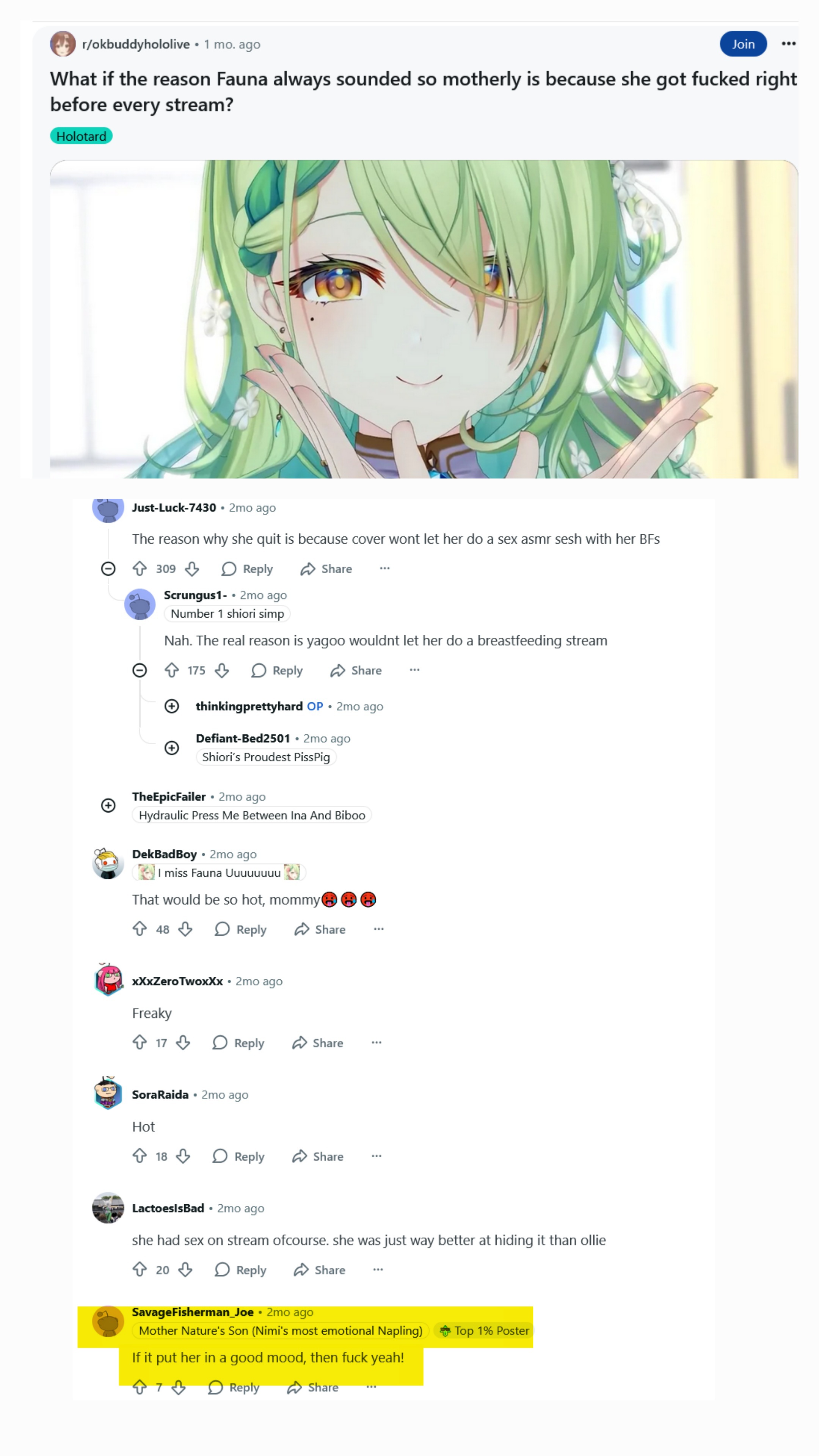Collapse Just-Luck-7430's comment thread

pos(108,569)
